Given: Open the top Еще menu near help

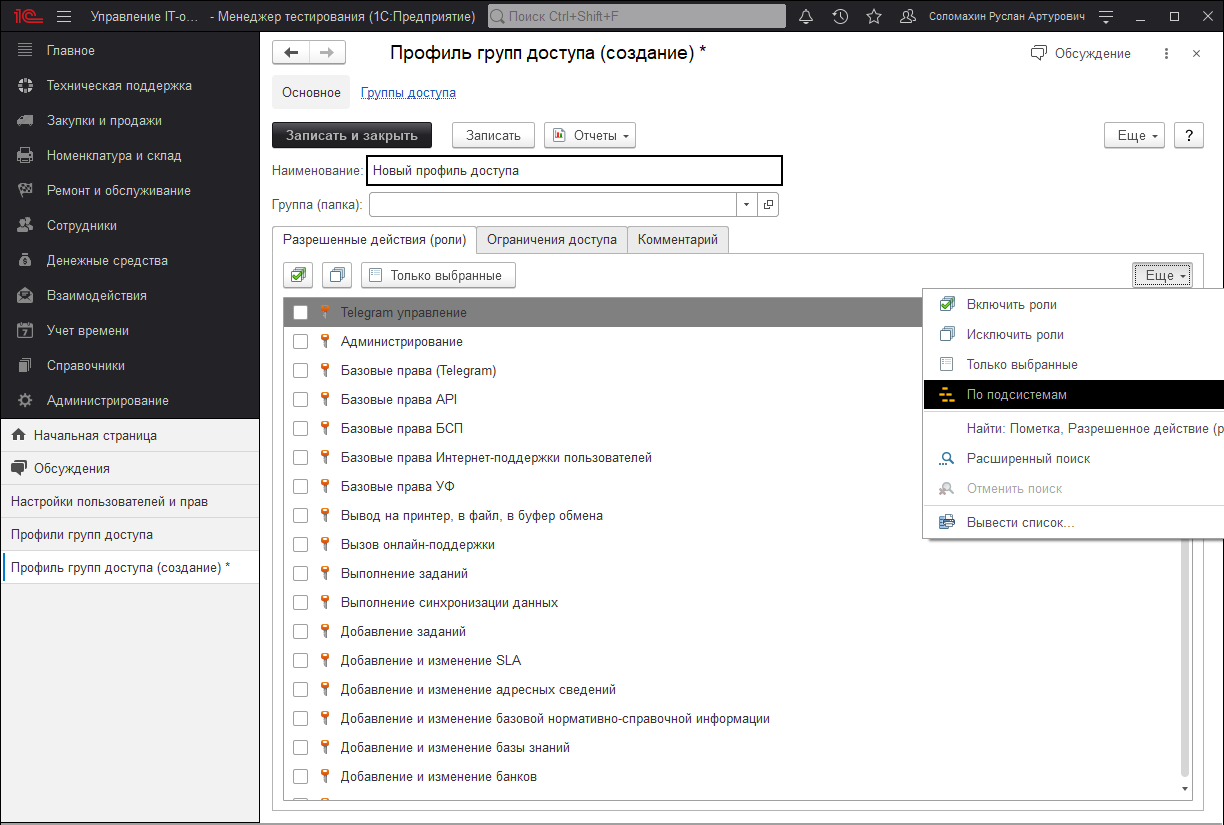Looking at the screenshot, I should pyautogui.click(x=1134, y=135).
